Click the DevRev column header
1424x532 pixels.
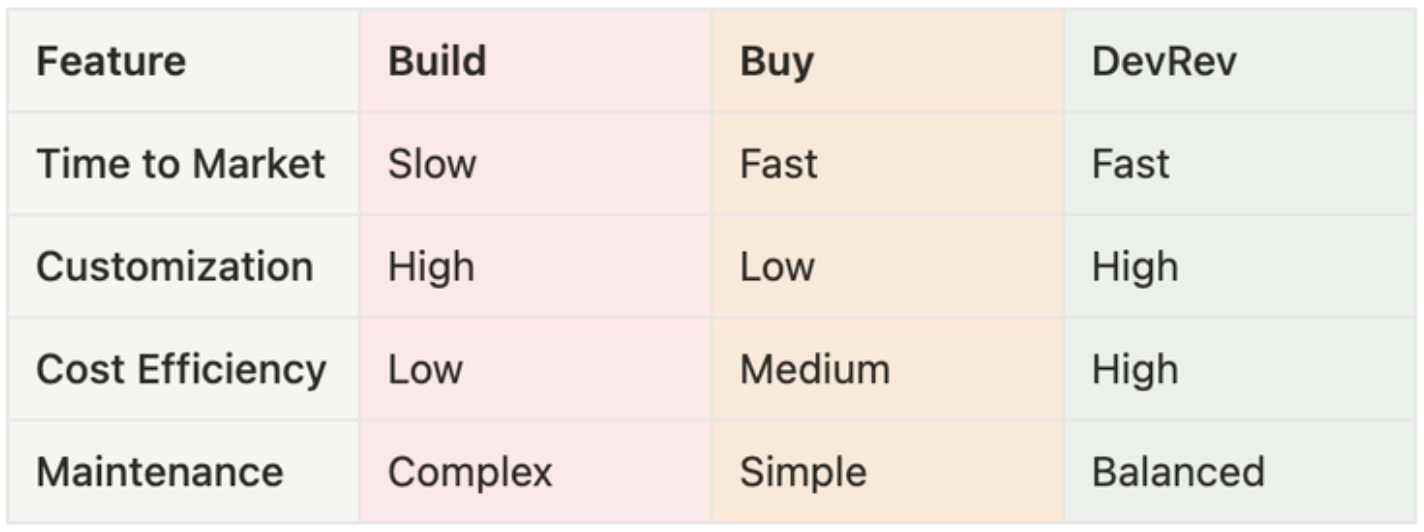pos(1164,62)
